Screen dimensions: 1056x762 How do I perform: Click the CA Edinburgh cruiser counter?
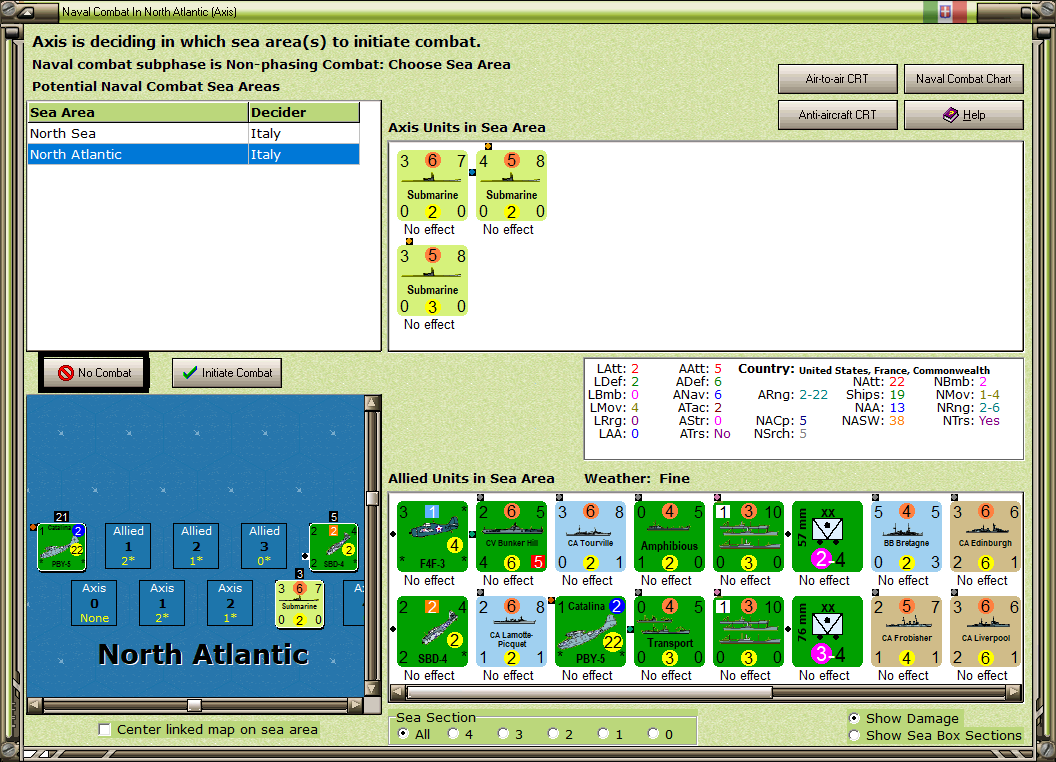985,536
